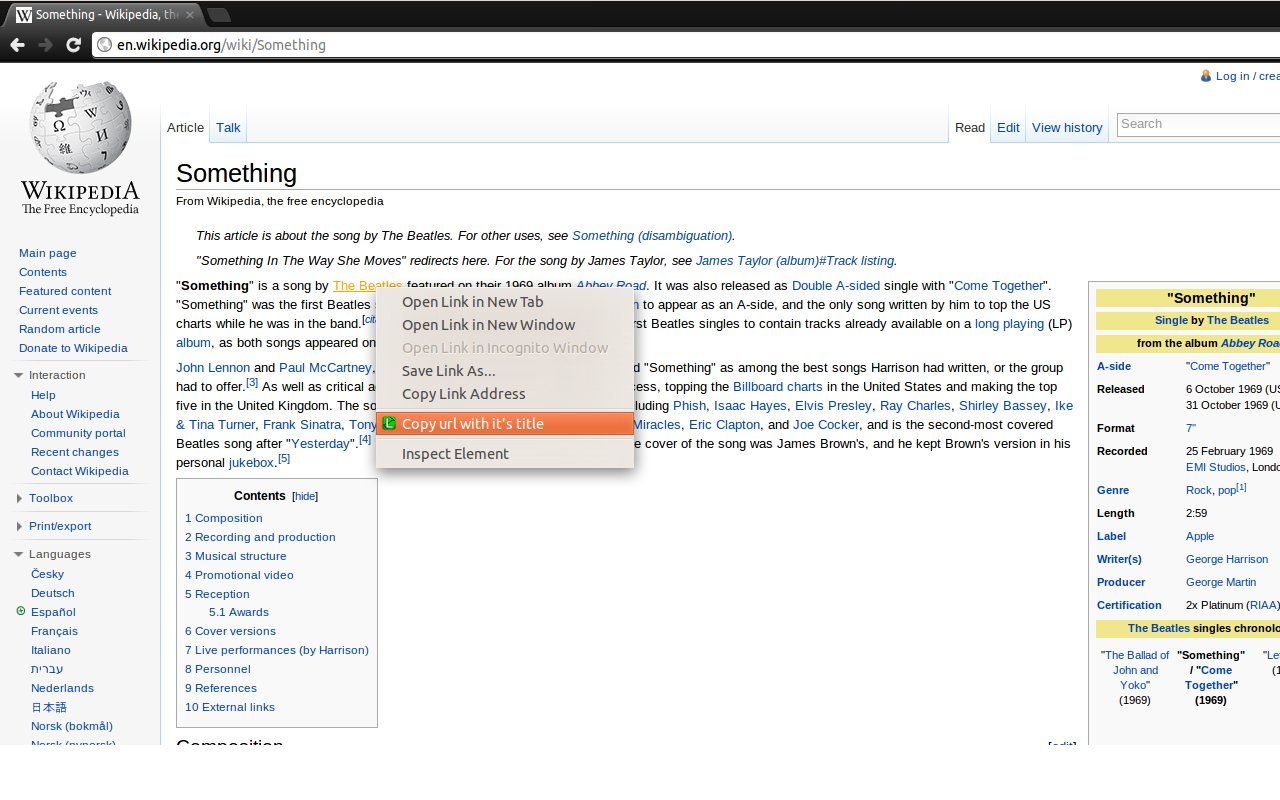Click the globe icon in address bar
This screenshot has height=800, width=1280.
point(104,45)
